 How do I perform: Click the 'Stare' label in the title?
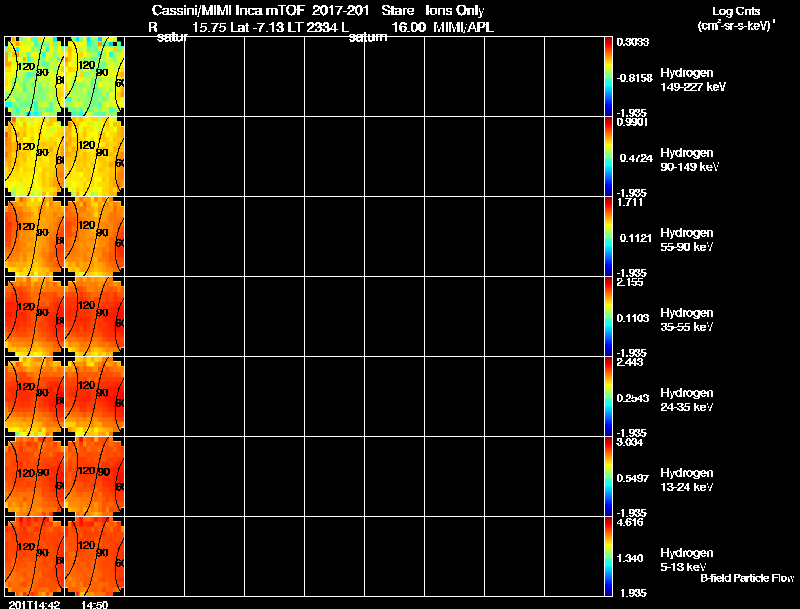coord(397,10)
